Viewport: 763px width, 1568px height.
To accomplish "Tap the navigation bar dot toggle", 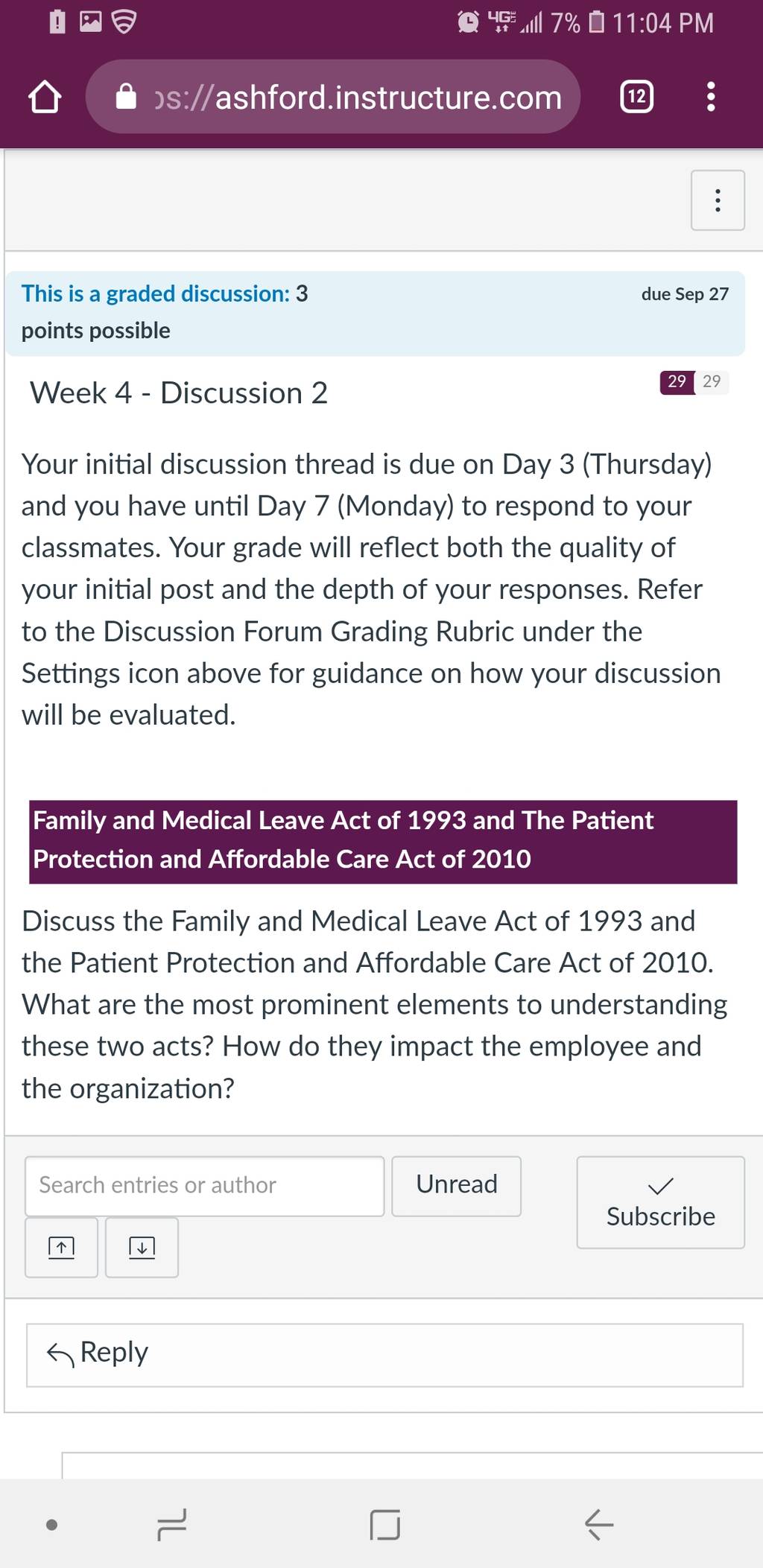I will point(51,1524).
